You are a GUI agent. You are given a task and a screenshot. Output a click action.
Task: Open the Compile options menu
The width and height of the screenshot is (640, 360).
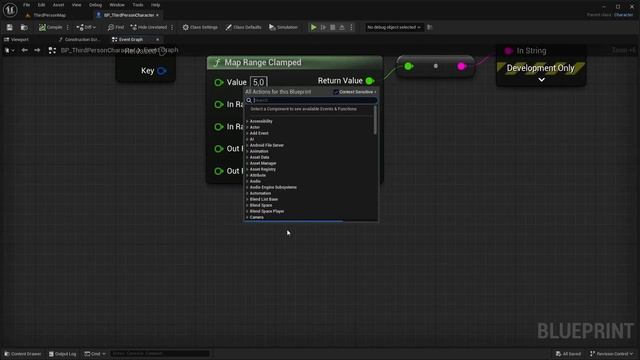(68, 27)
